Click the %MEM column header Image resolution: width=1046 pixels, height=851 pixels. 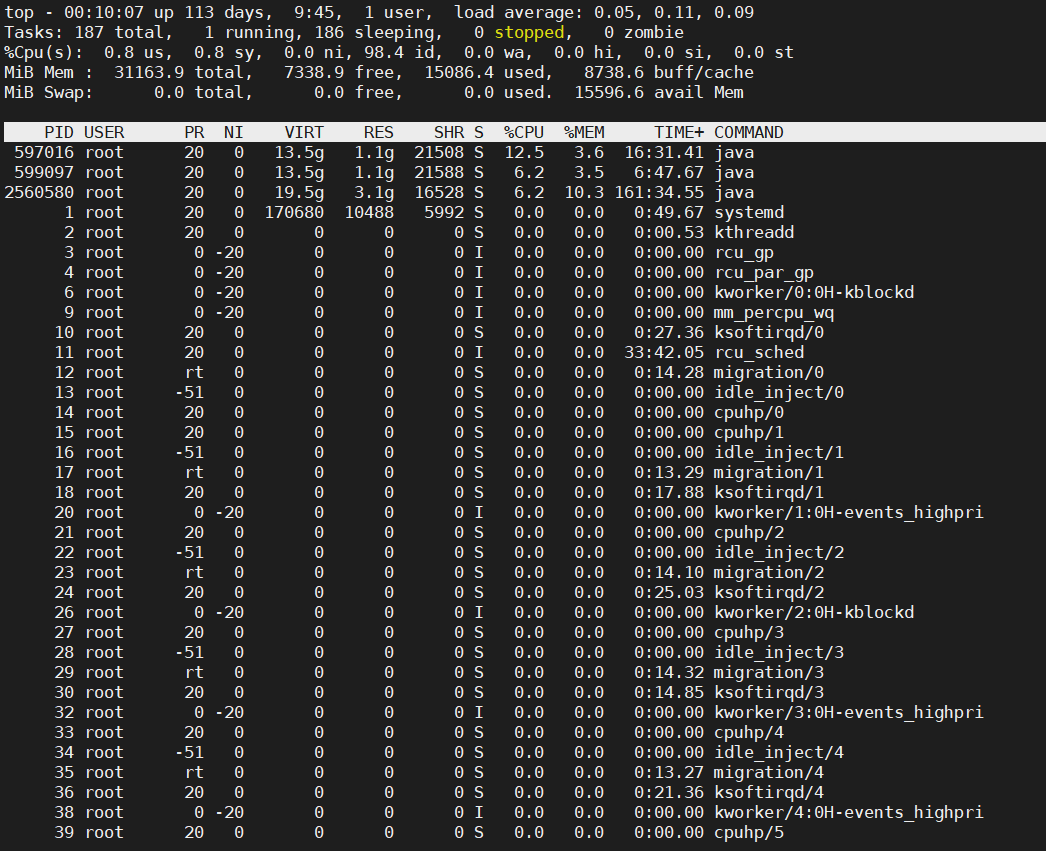tap(584, 133)
